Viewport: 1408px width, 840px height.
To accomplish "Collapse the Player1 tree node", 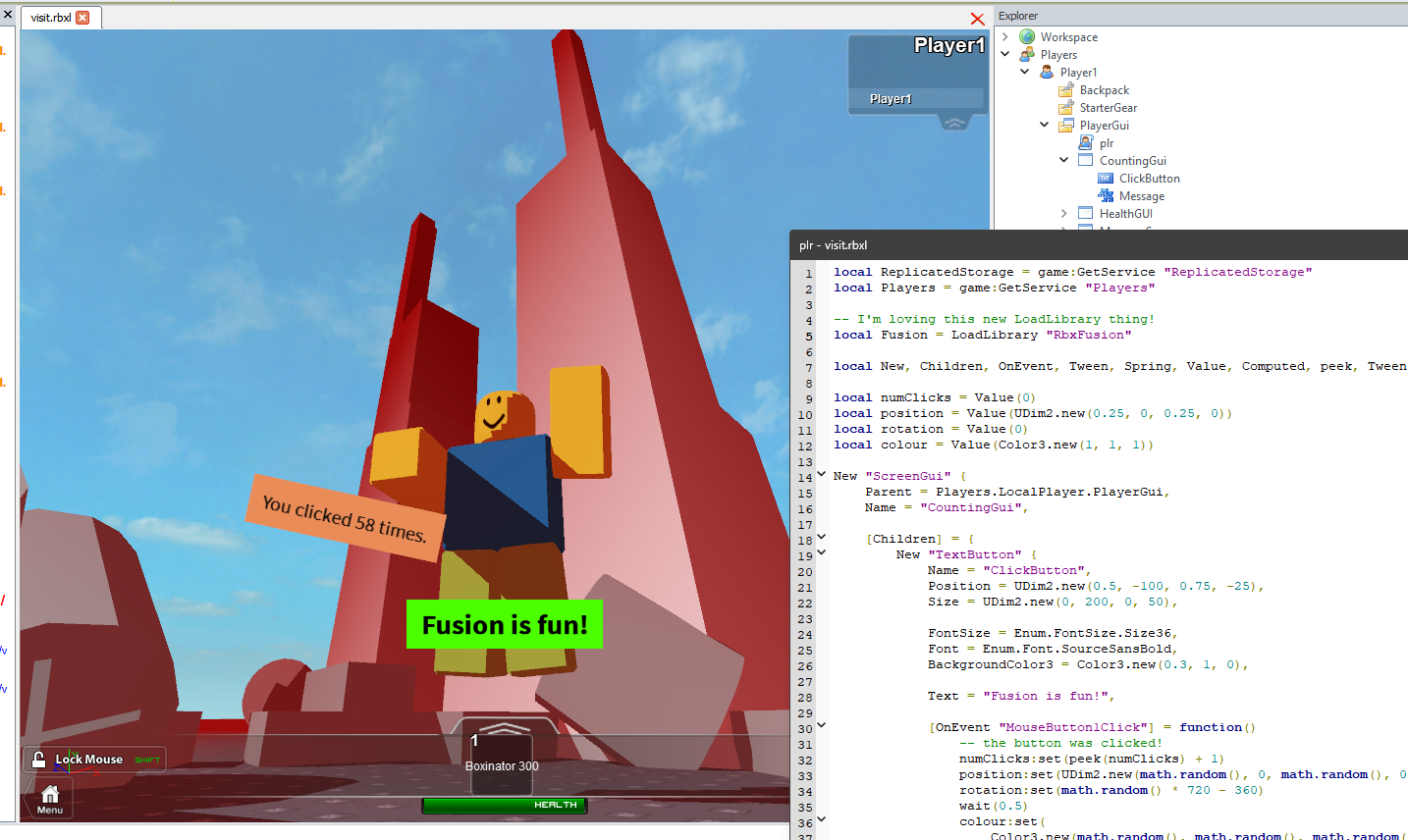I will (x=1025, y=72).
